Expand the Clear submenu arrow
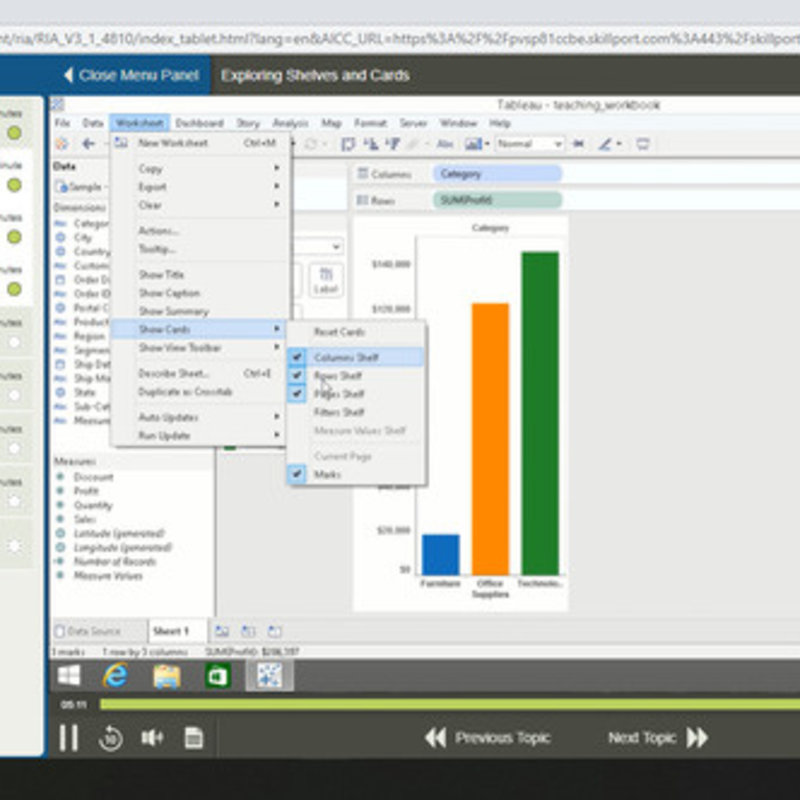 (x=277, y=205)
